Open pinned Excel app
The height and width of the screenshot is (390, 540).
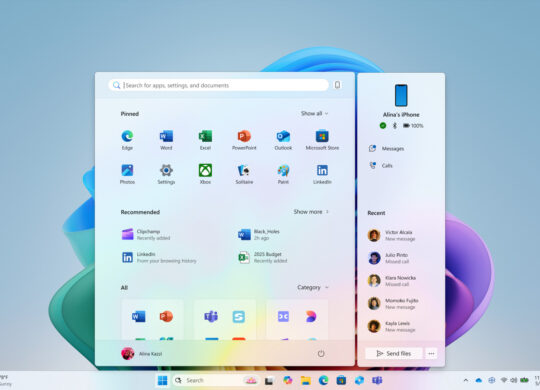click(205, 140)
